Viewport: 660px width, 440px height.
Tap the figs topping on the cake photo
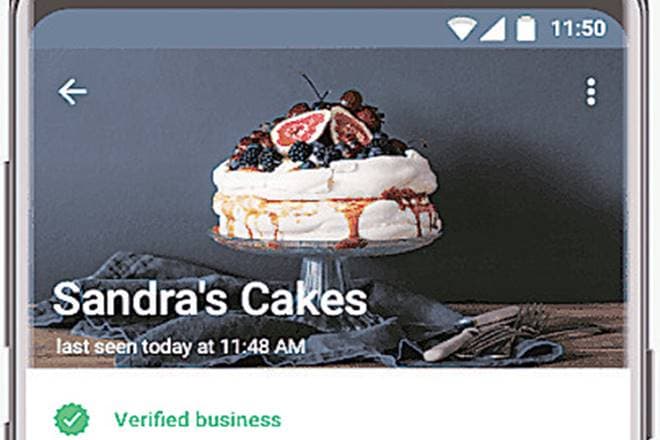point(322,128)
